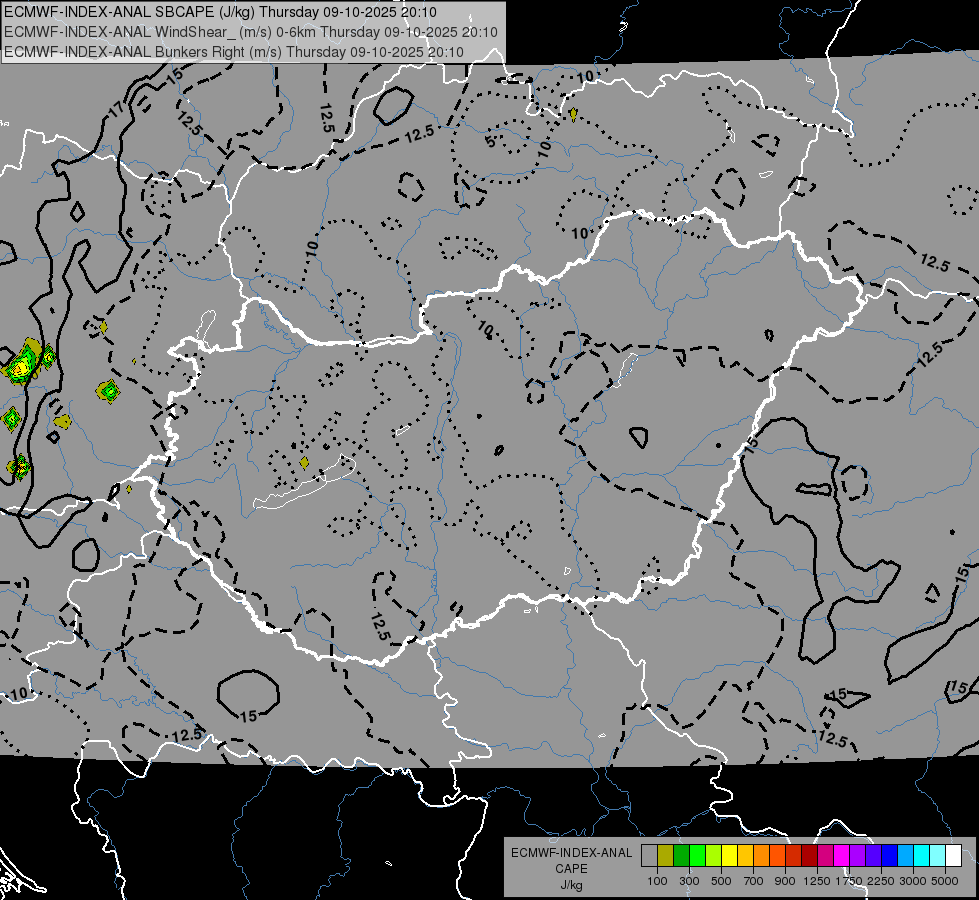The image size is (979, 900).
Task: Click the 17 contour label on the map
Action: [116, 111]
